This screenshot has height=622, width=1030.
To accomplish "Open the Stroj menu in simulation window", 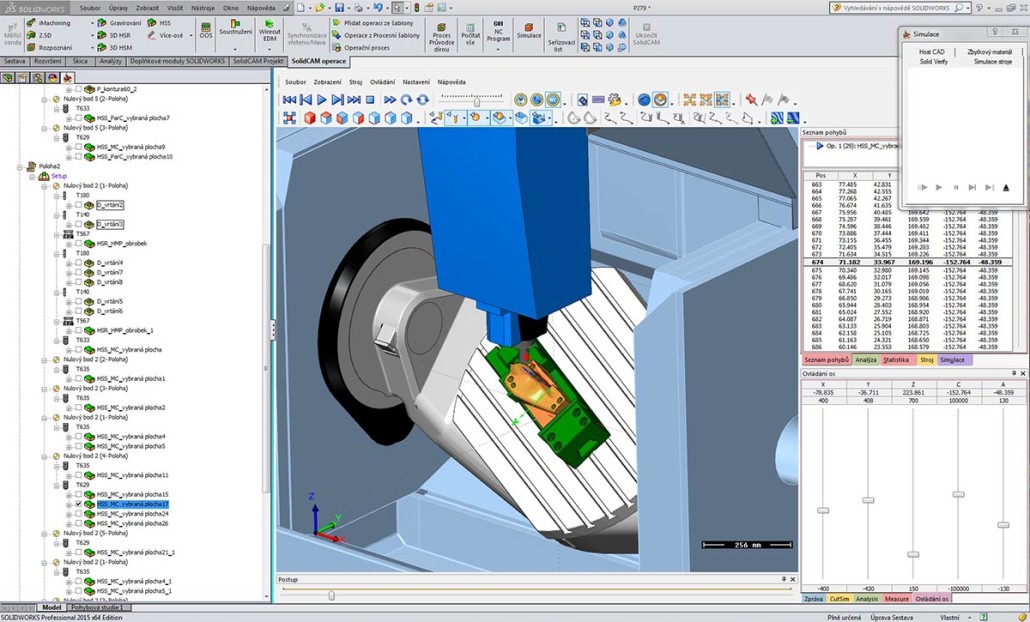I will click(x=355, y=82).
